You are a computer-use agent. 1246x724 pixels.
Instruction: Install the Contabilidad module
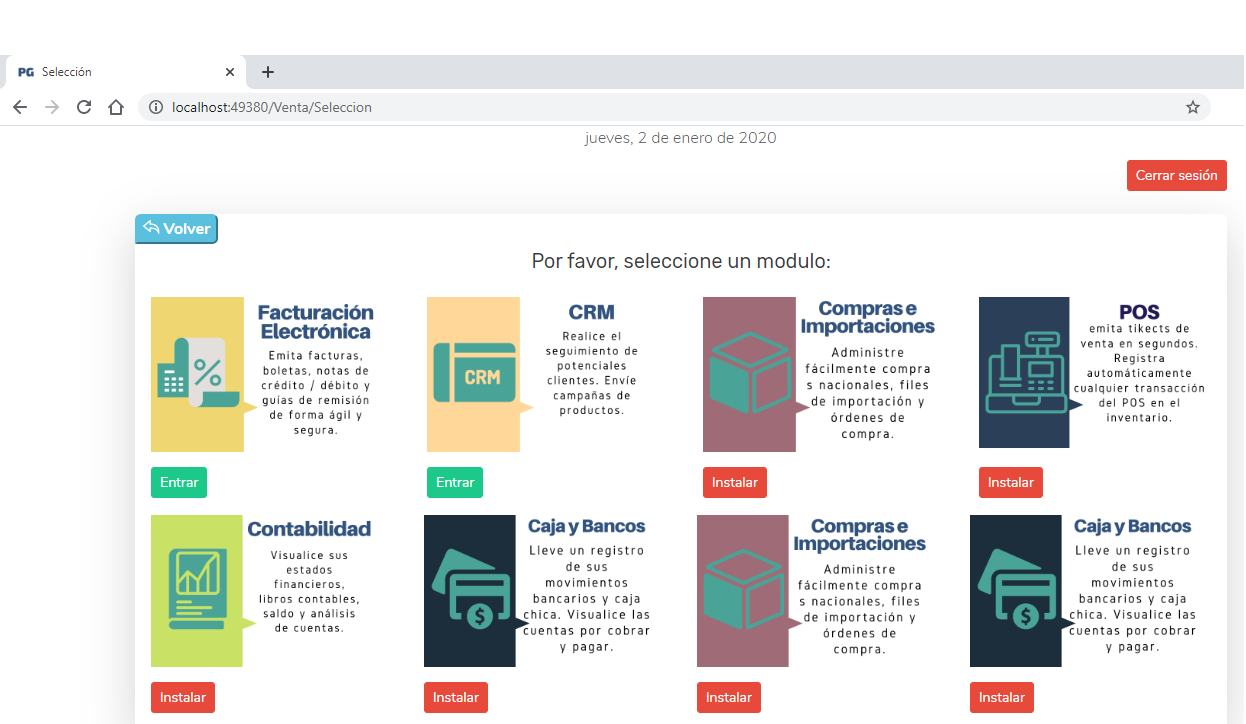coord(182,697)
